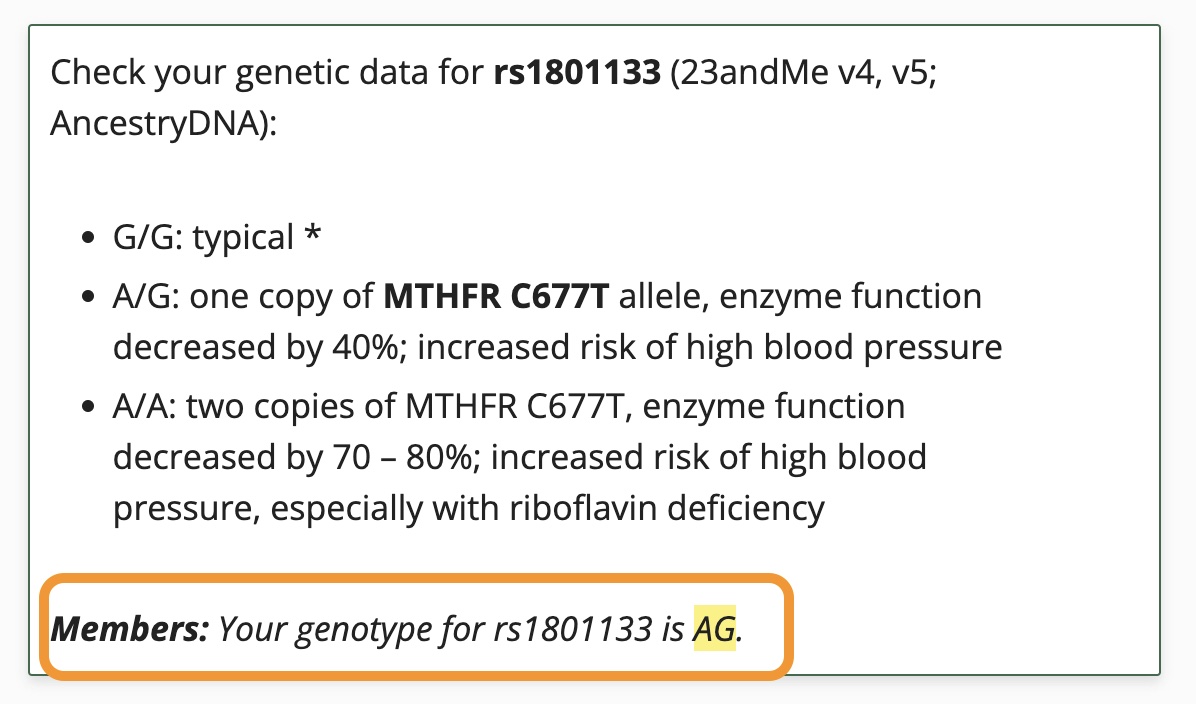
Task: Click the bullet dot beside A/A
Action: tap(88, 407)
